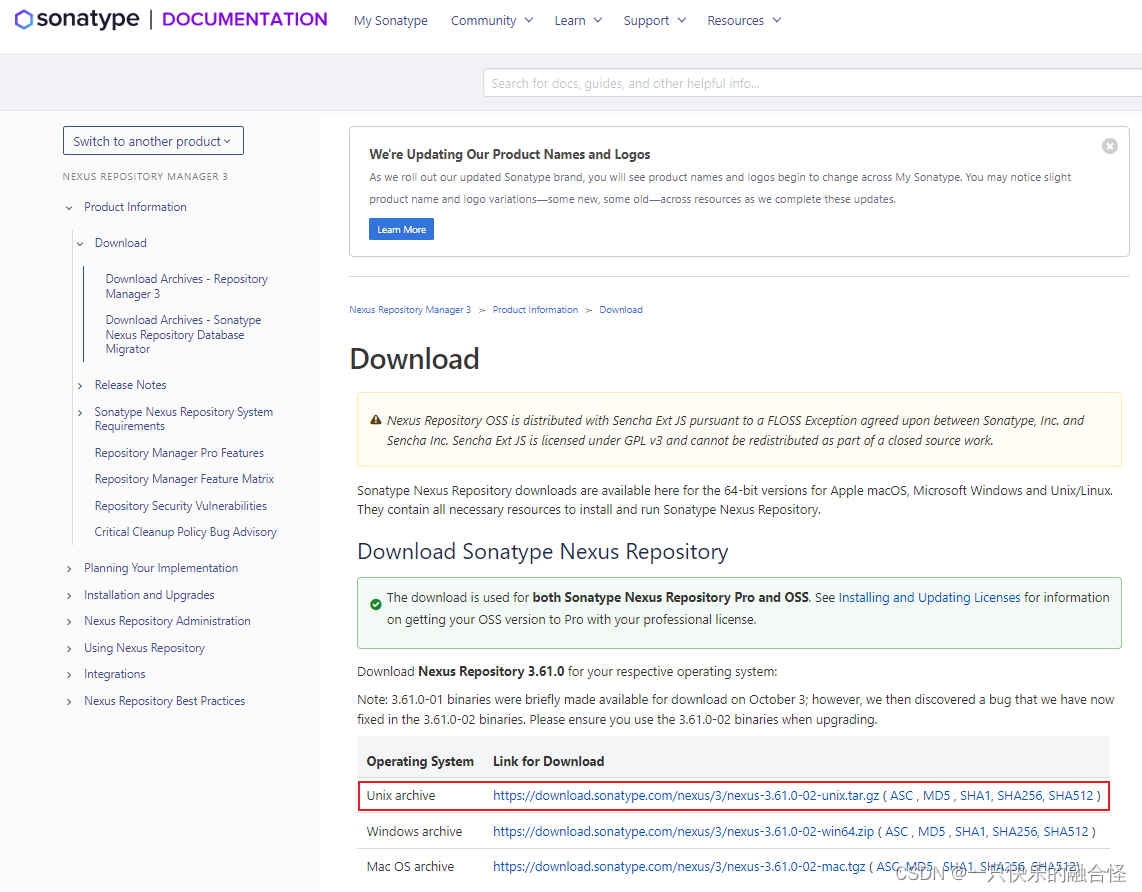Open the My Sonatype menu item
This screenshot has height=892, width=1142.
click(390, 21)
